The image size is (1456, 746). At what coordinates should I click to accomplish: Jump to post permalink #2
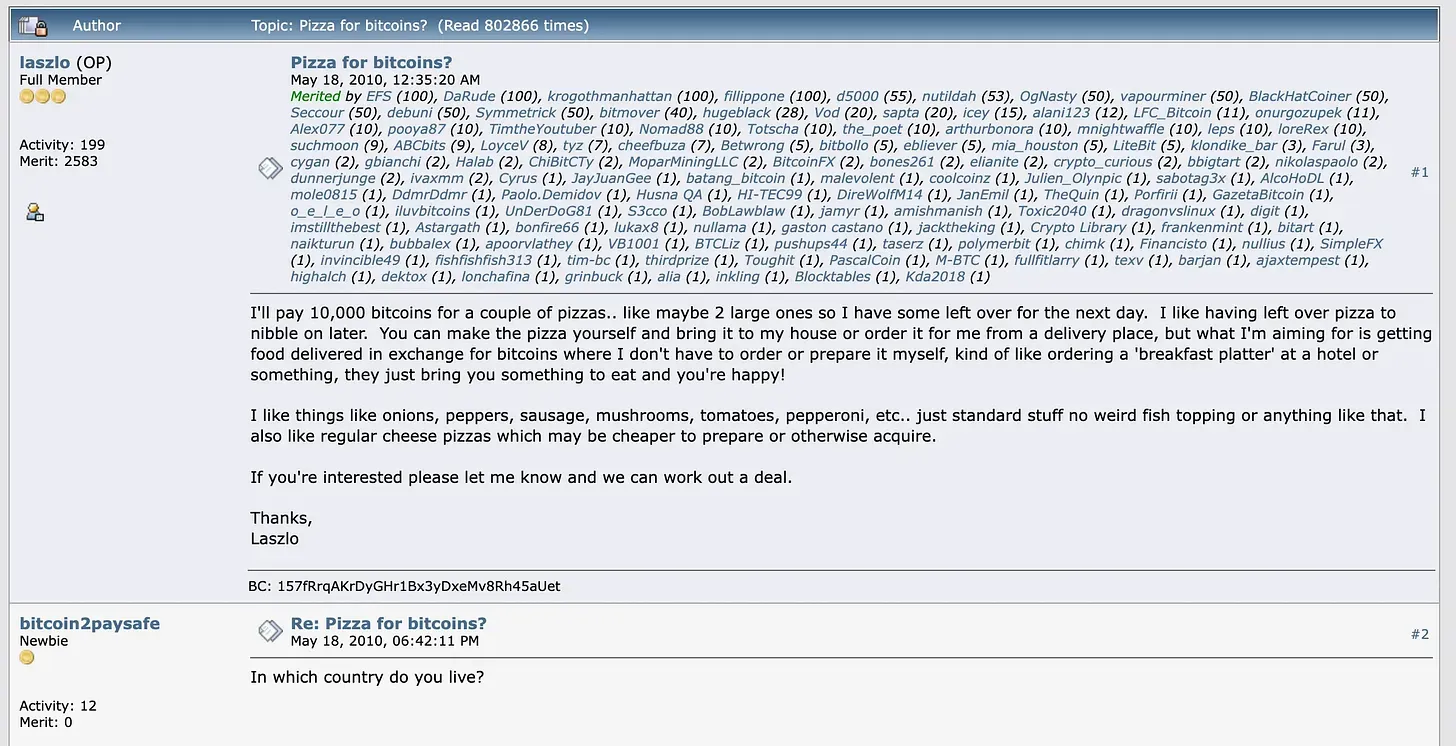(1420, 634)
